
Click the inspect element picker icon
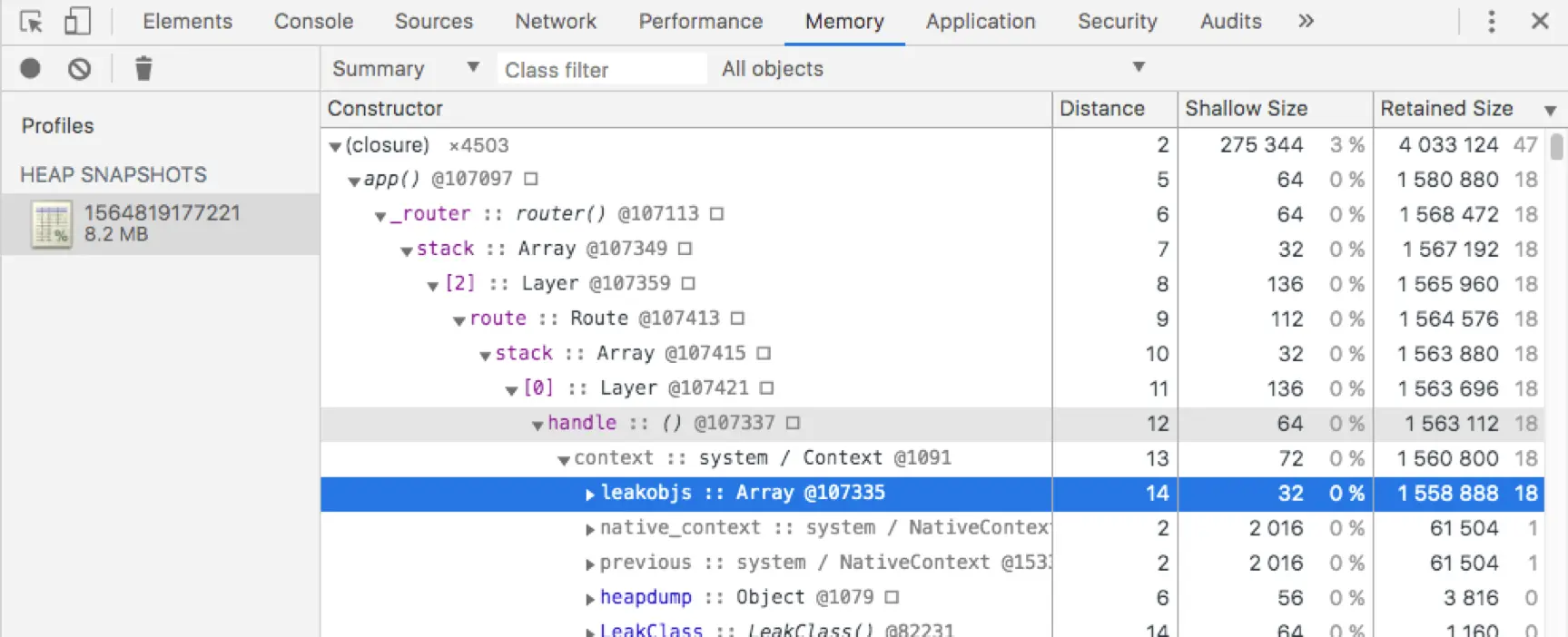(x=31, y=21)
